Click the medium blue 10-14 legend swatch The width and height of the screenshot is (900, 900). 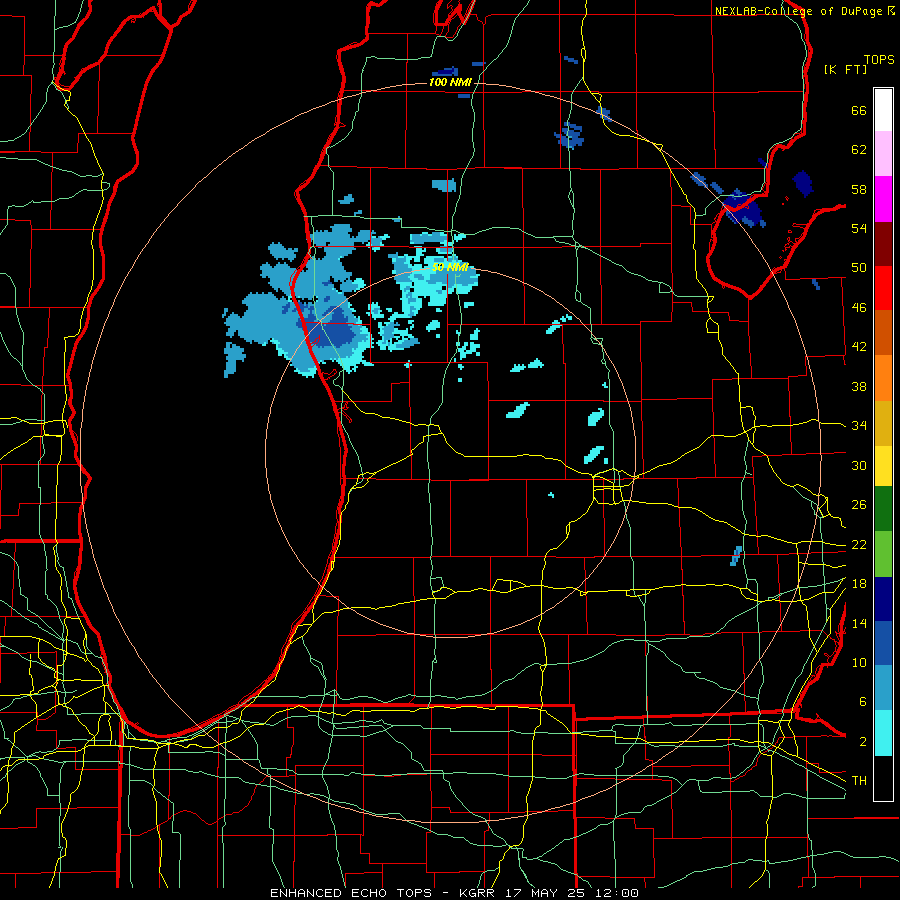point(883,643)
